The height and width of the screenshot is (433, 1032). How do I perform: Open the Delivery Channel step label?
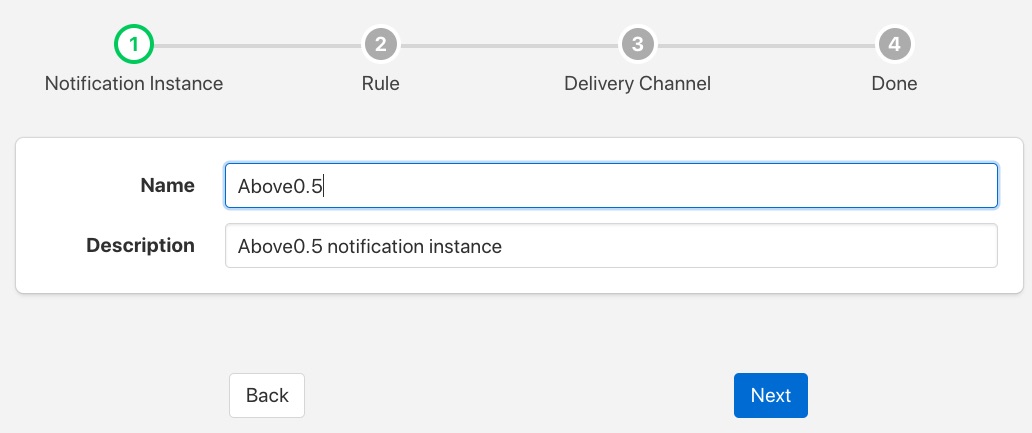click(x=637, y=83)
